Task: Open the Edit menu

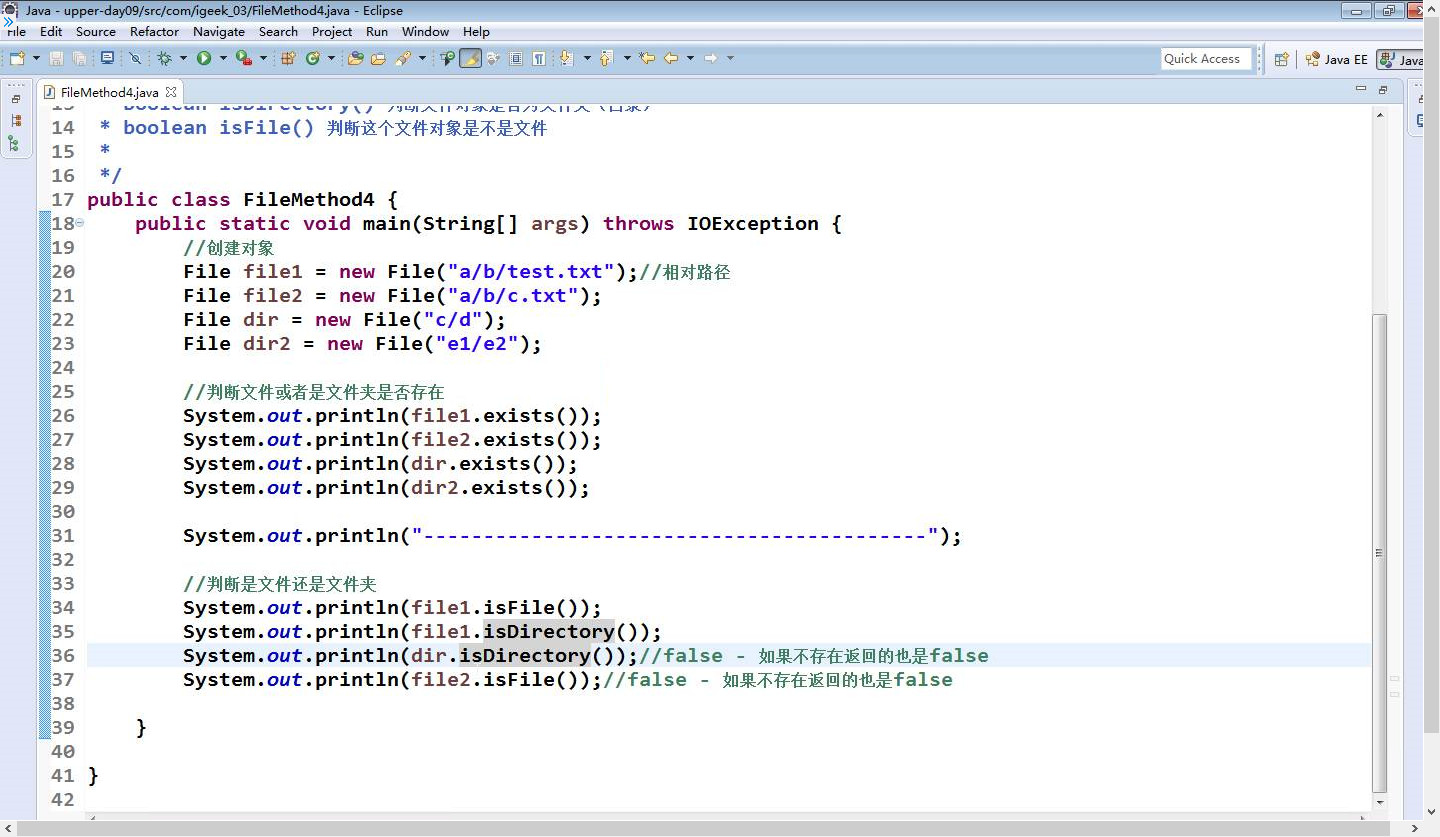Action: [x=51, y=31]
